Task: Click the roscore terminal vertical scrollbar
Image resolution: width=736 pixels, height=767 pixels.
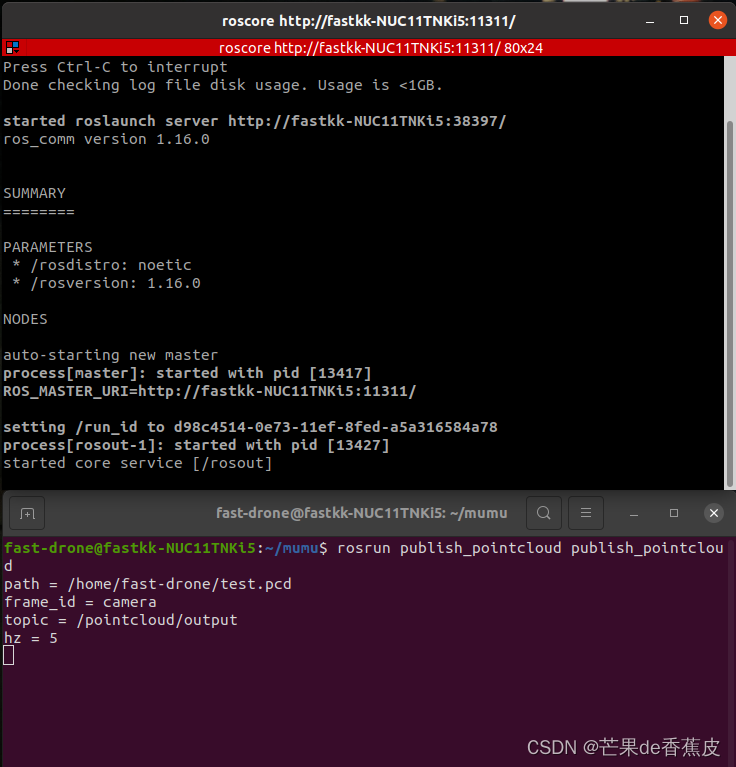Action: (x=730, y=303)
